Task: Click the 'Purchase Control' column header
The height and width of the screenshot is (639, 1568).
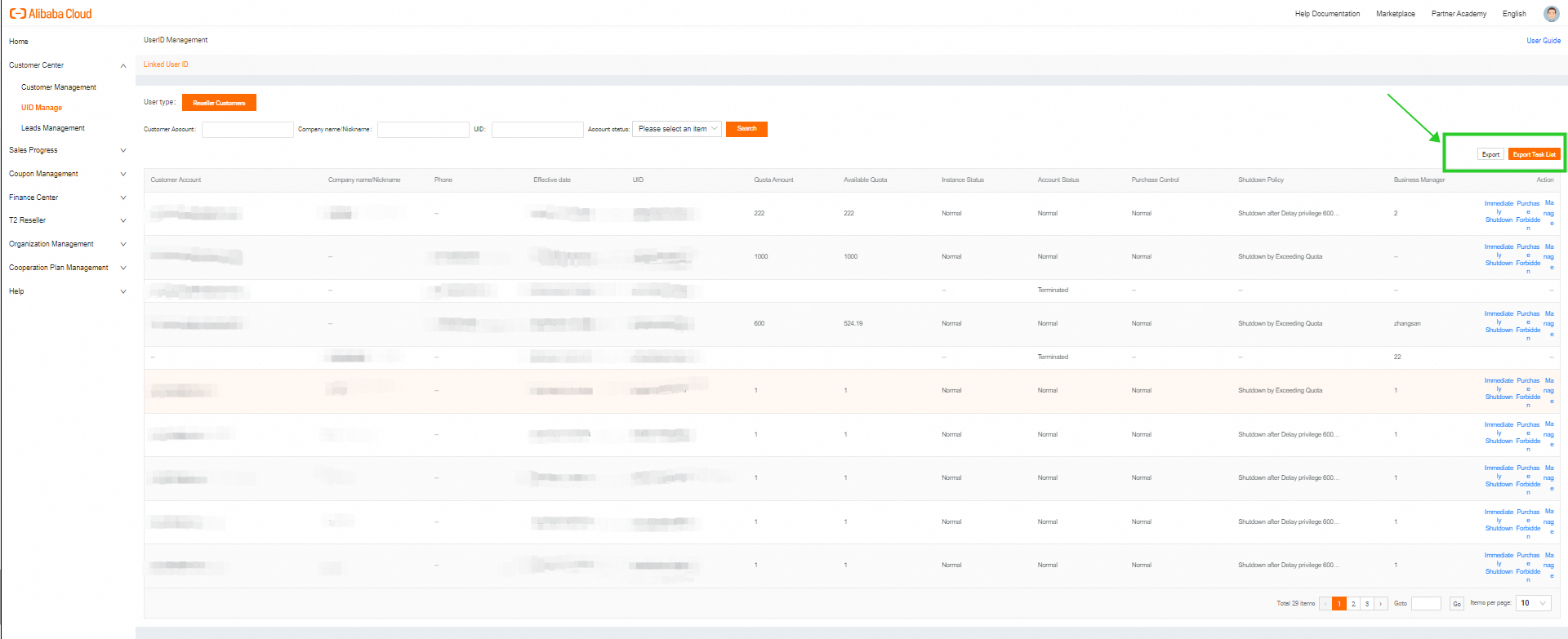Action: point(1155,180)
